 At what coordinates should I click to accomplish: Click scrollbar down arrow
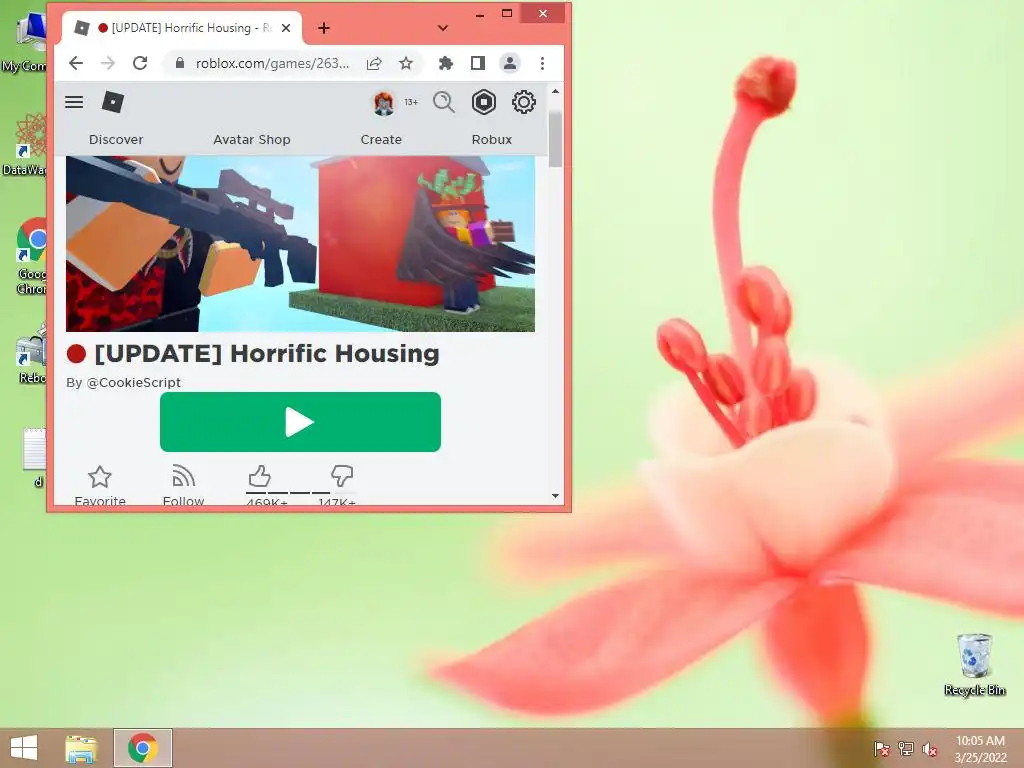pyautogui.click(x=555, y=496)
